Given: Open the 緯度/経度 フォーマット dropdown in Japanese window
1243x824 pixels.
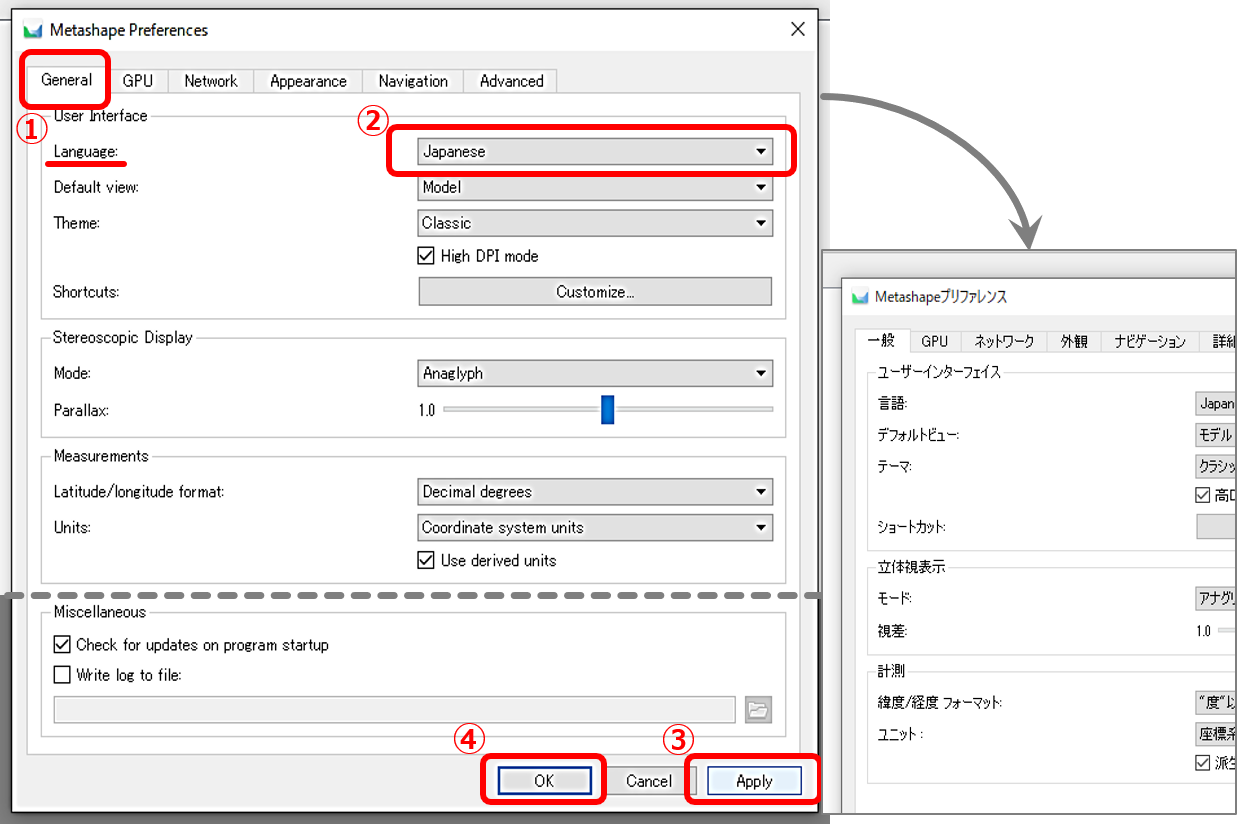Looking at the screenshot, I should [x=1216, y=703].
